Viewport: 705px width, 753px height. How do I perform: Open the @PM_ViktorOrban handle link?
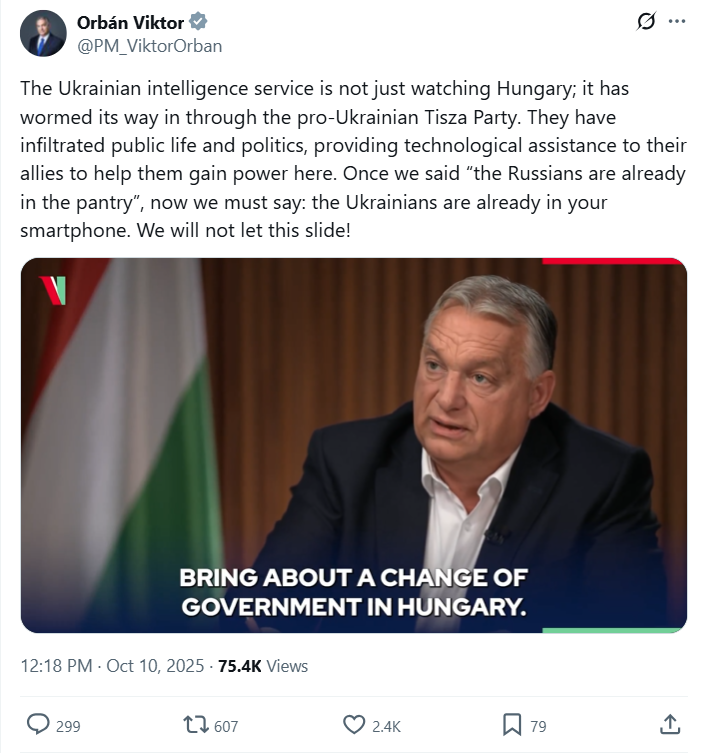(149, 46)
